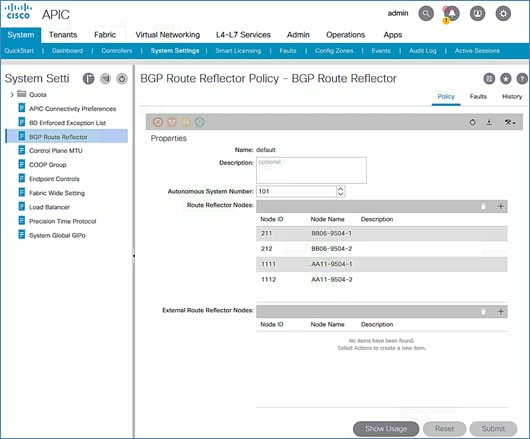Viewport: 530px width, 439px height.
Task: Click the Reset button
Action: point(444,429)
